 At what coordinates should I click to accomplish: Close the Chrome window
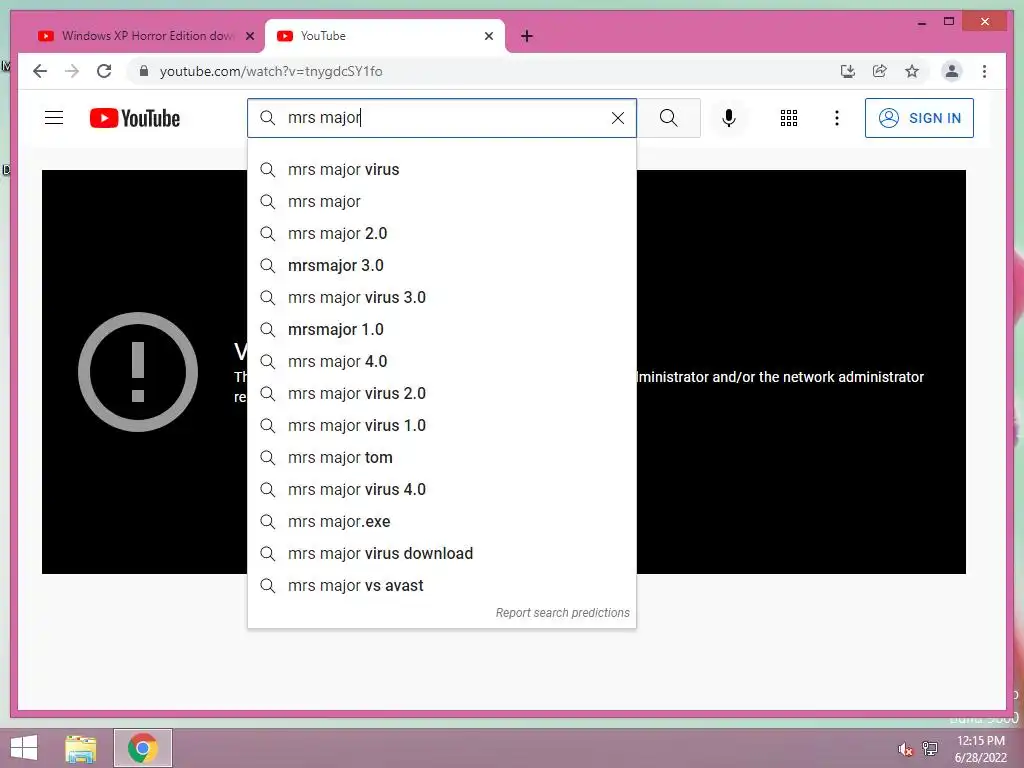pyautogui.click(x=985, y=22)
